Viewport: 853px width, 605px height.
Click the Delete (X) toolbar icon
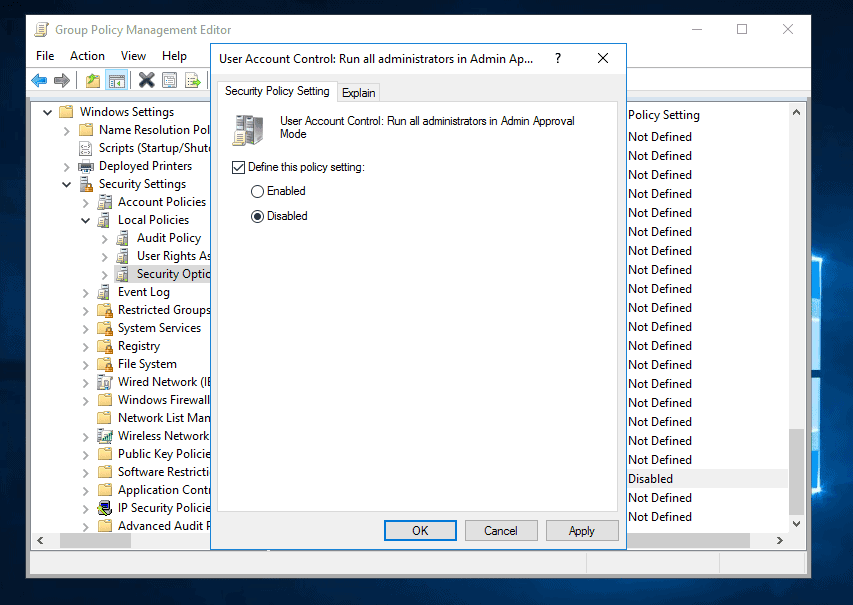[147, 80]
